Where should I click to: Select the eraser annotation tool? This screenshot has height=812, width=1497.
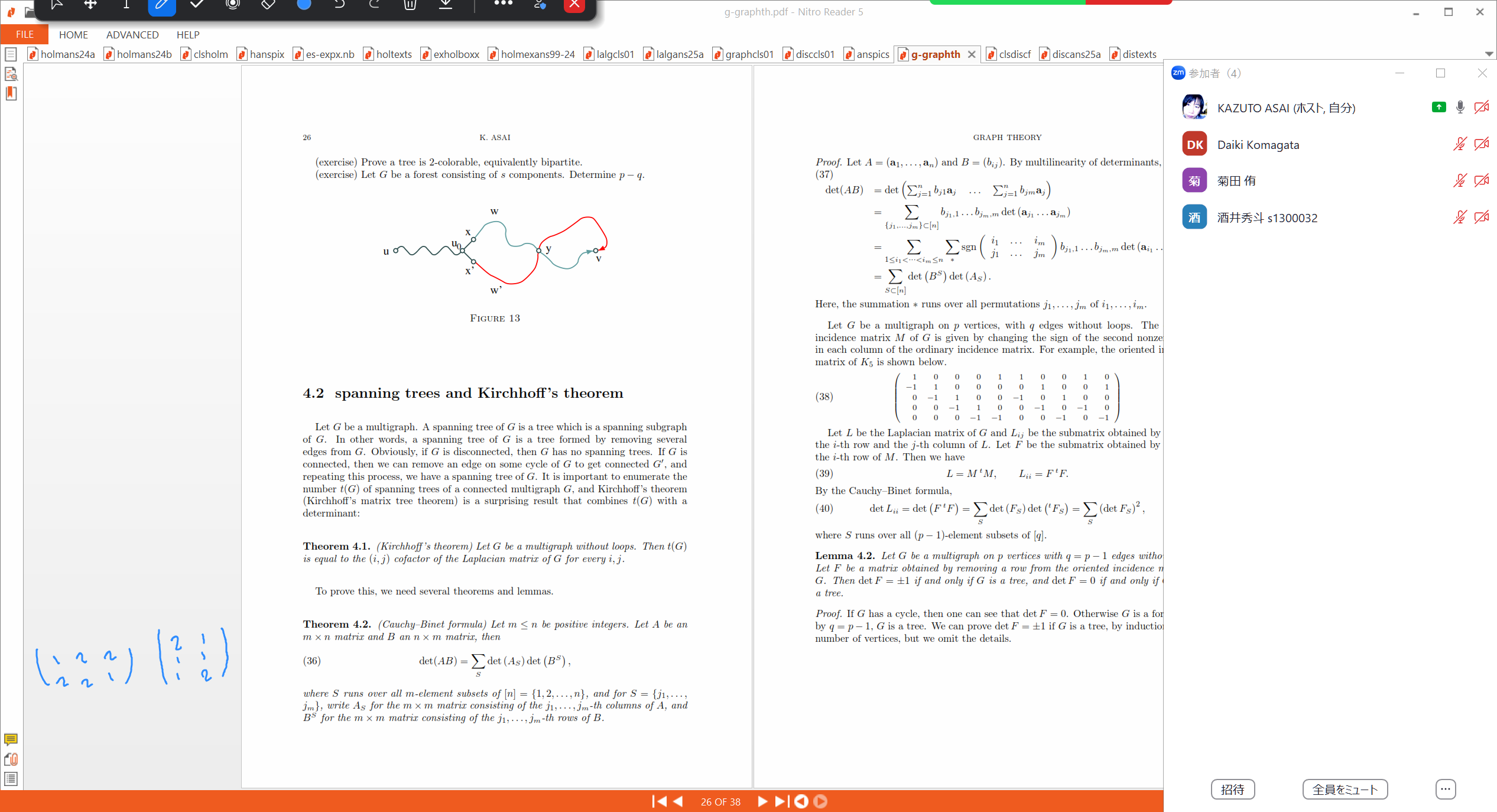tap(268, 5)
